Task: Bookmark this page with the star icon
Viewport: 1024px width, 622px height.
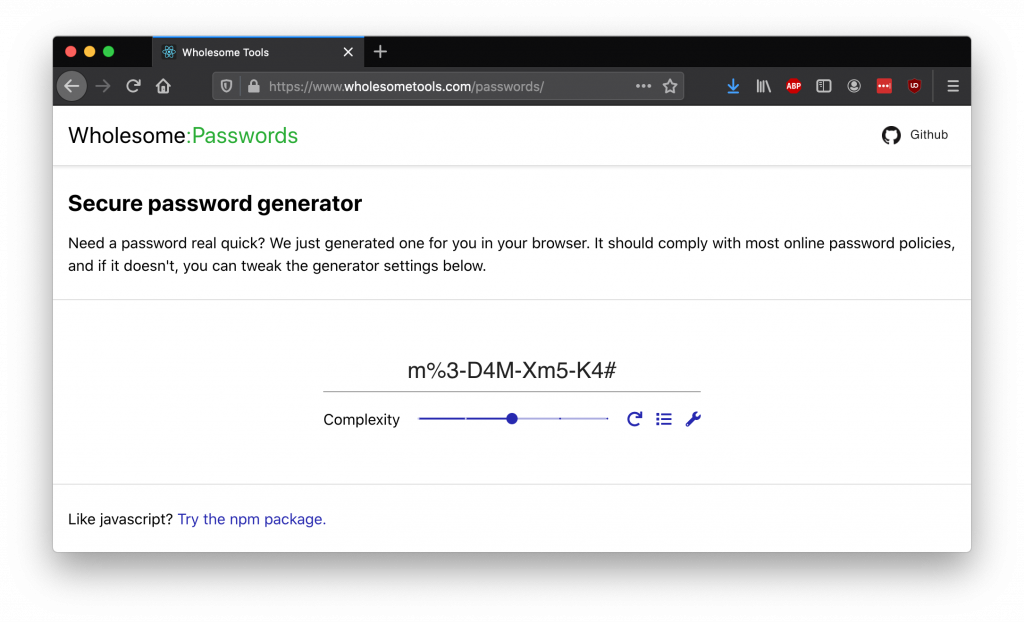Action: click(670, 86)
